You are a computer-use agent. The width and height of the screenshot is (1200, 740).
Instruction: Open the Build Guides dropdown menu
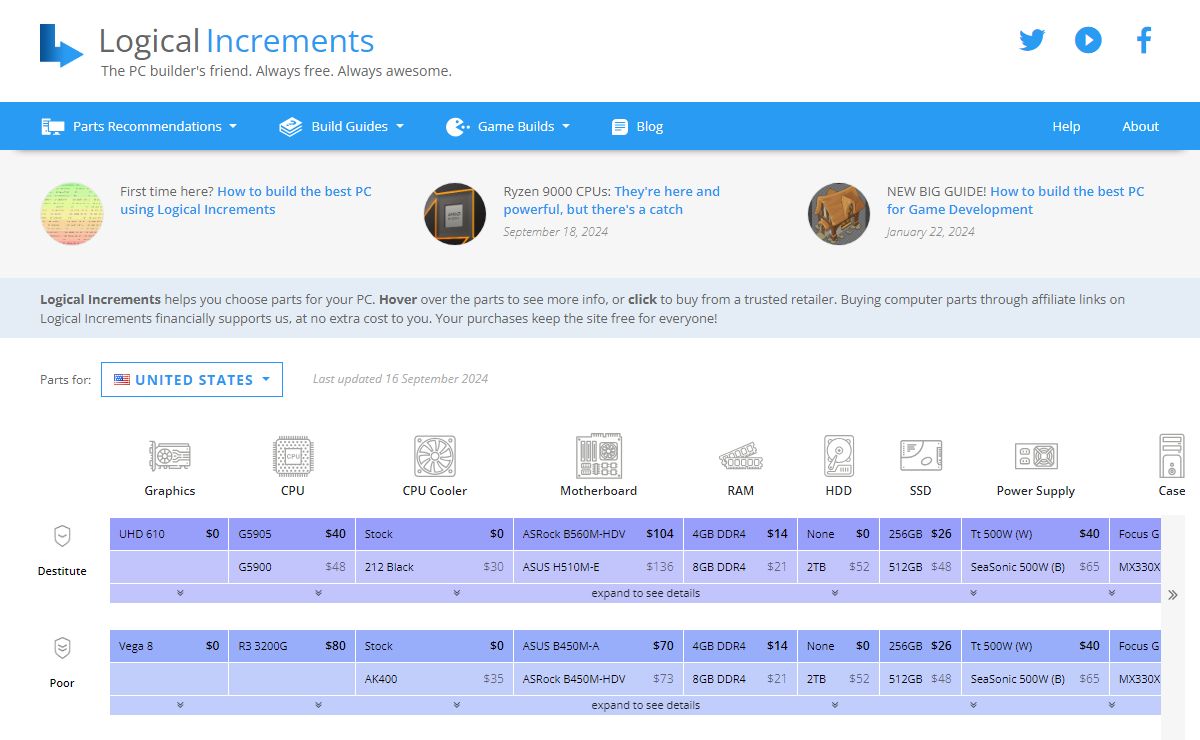[x=341, y=126]
